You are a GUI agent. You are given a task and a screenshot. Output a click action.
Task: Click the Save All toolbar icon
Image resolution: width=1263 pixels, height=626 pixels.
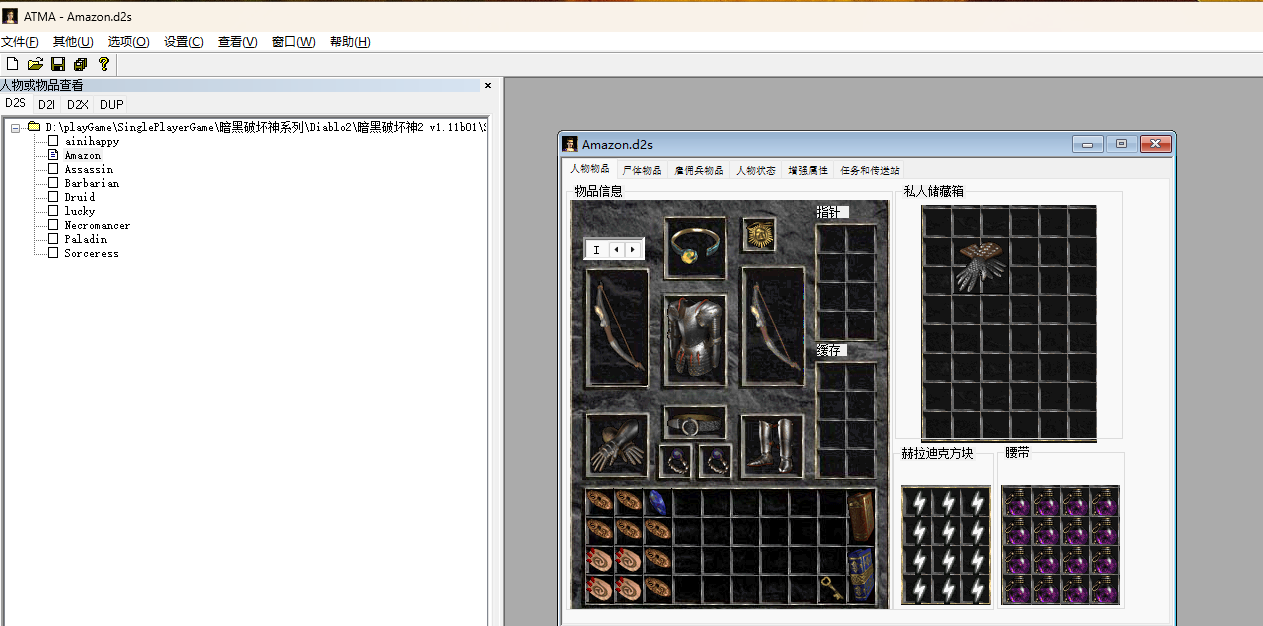pyautogui.click(x=80, y=64)
